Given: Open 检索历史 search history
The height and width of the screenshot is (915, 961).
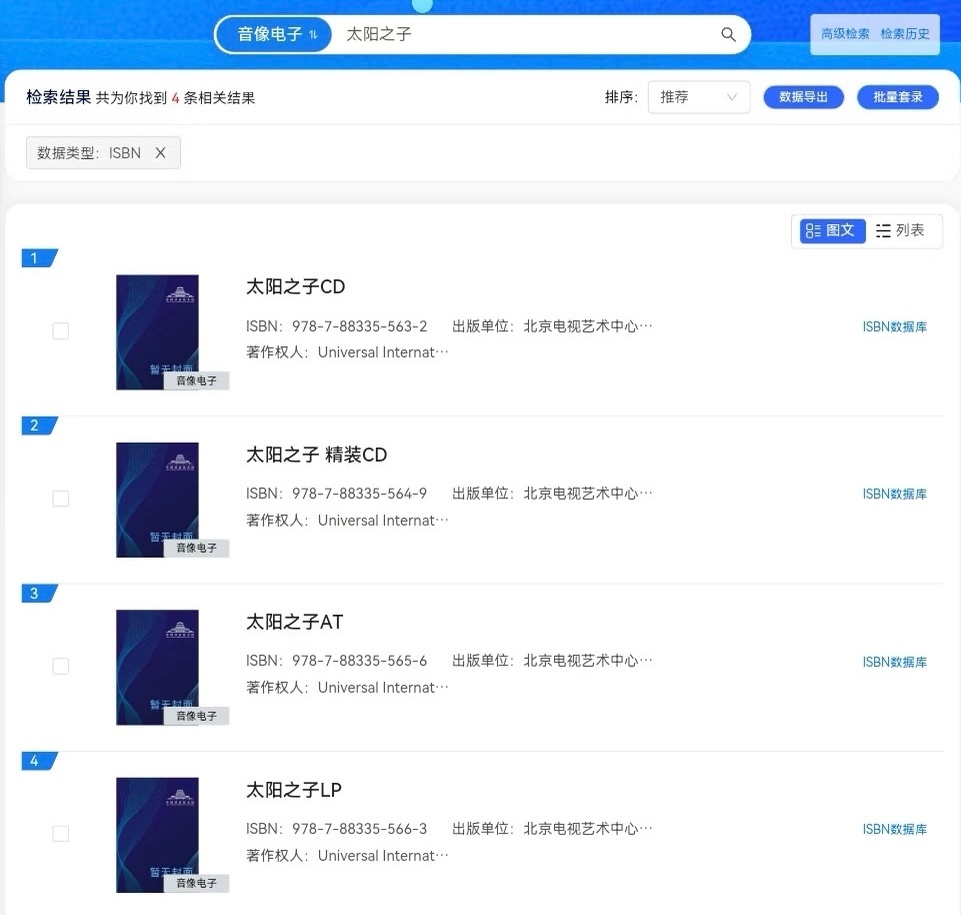Looking at the screenshot, I should coord(905,33).
